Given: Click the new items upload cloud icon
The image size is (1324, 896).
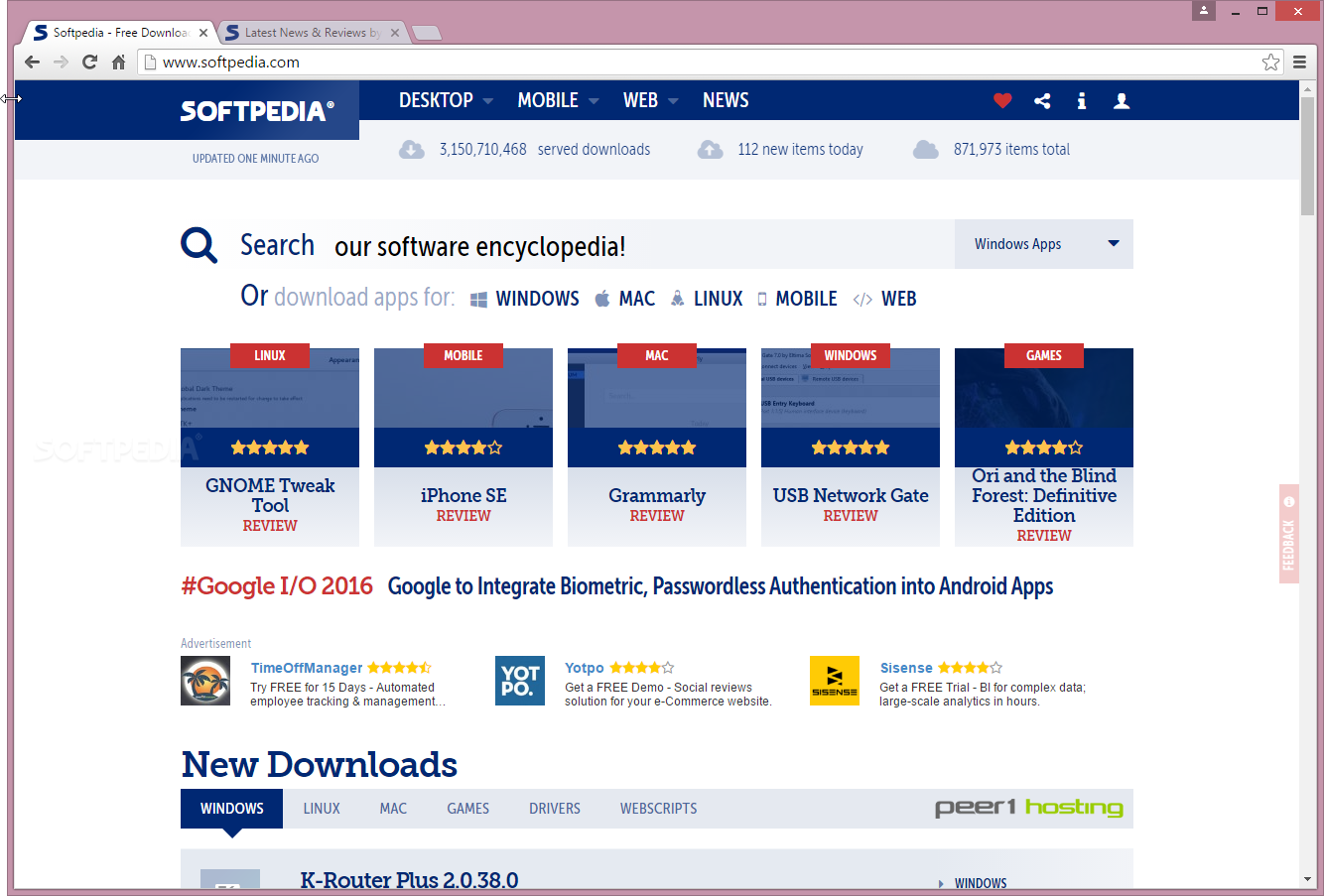Looking at the screenshot, I should [710, 150].
